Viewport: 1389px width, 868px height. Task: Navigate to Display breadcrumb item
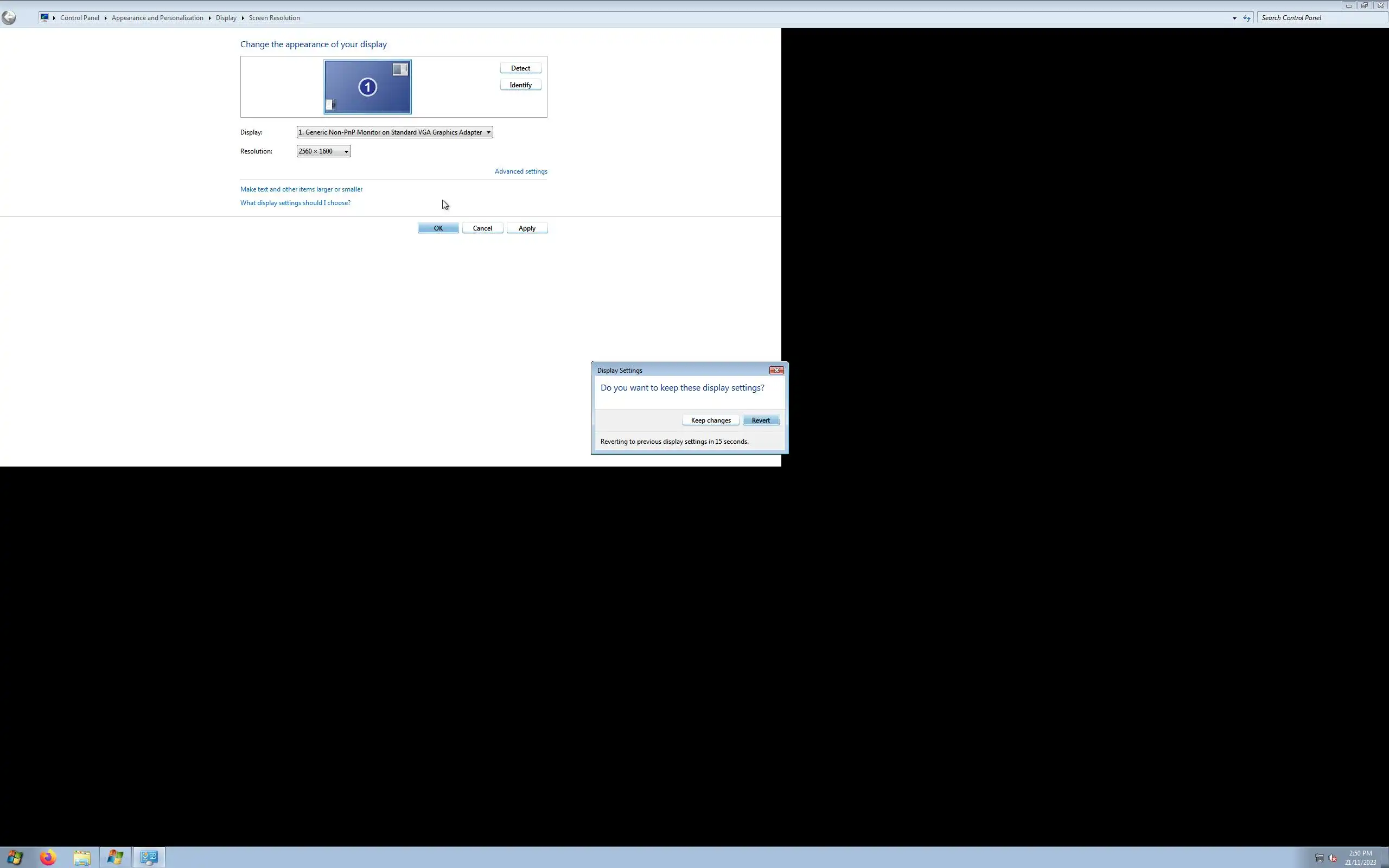(226, 18)
